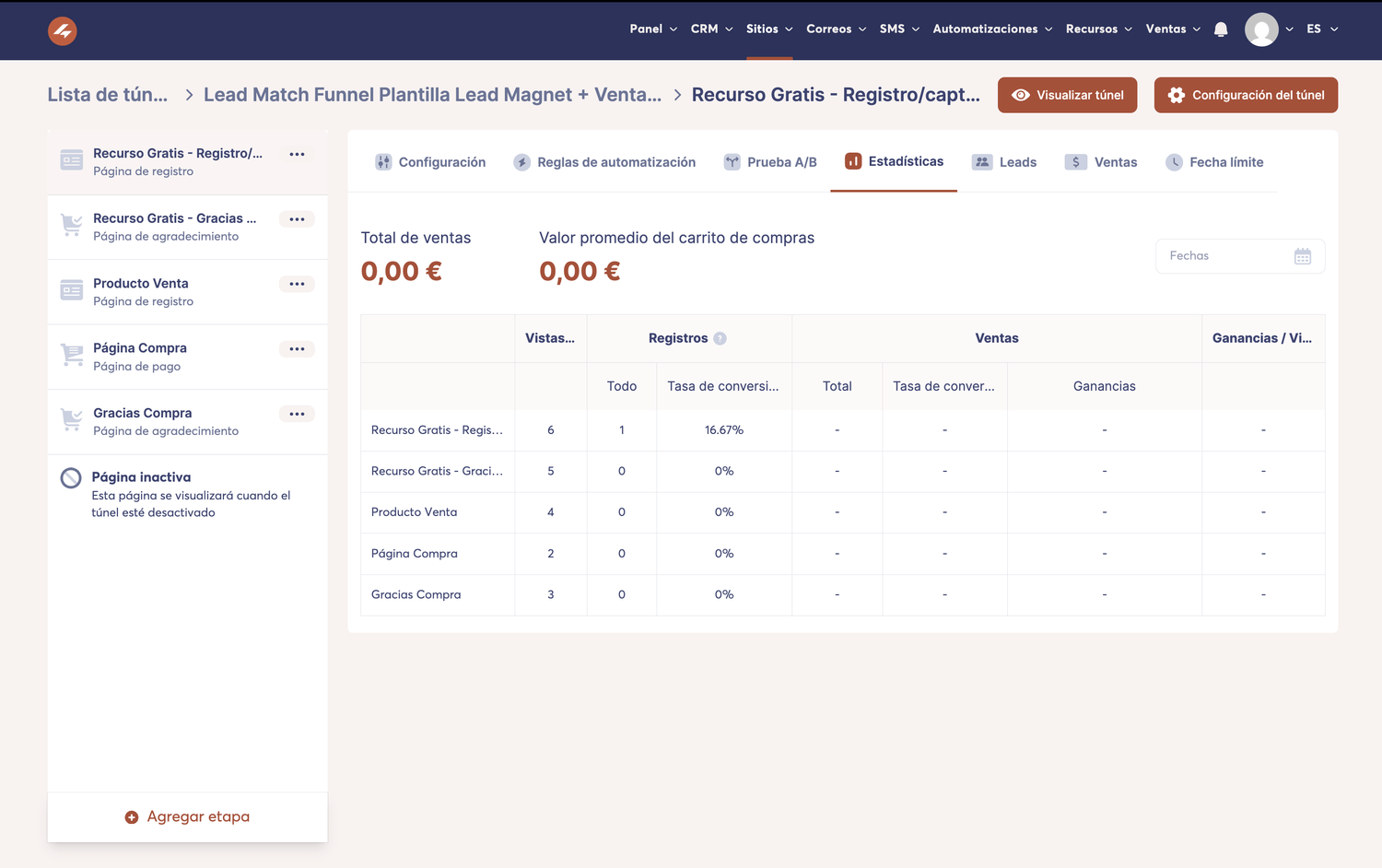Click the Fecha límite clock icon
The height and width of the screenshot is (868, 1382).
1174,162
